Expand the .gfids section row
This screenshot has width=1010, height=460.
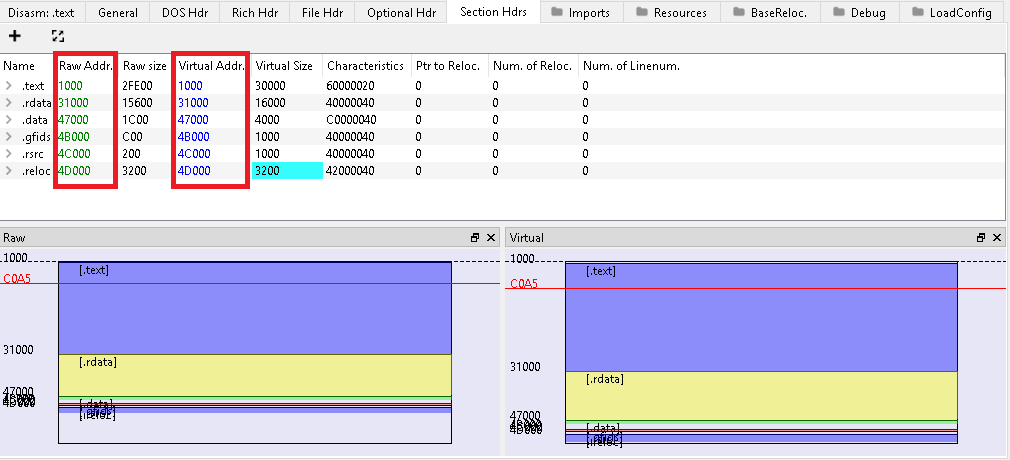tap(9, 137)
